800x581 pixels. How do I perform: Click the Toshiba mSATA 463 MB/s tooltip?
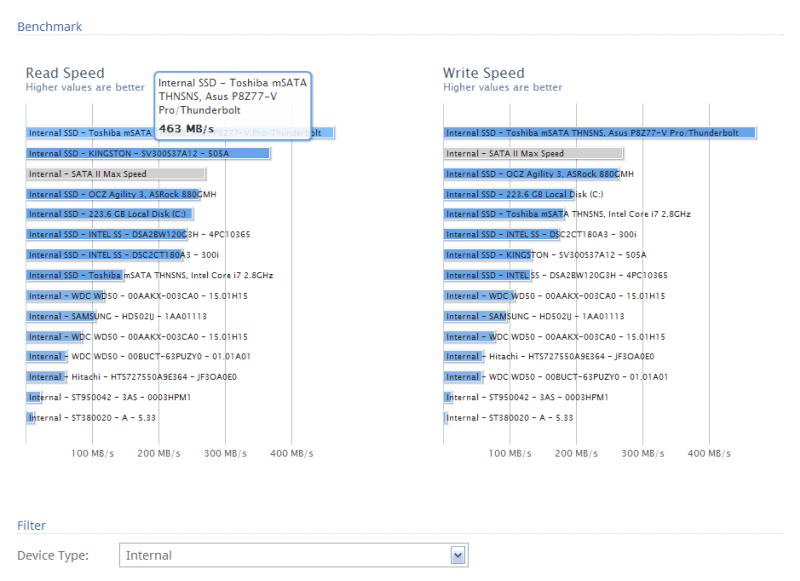click(x=233, y=106)
